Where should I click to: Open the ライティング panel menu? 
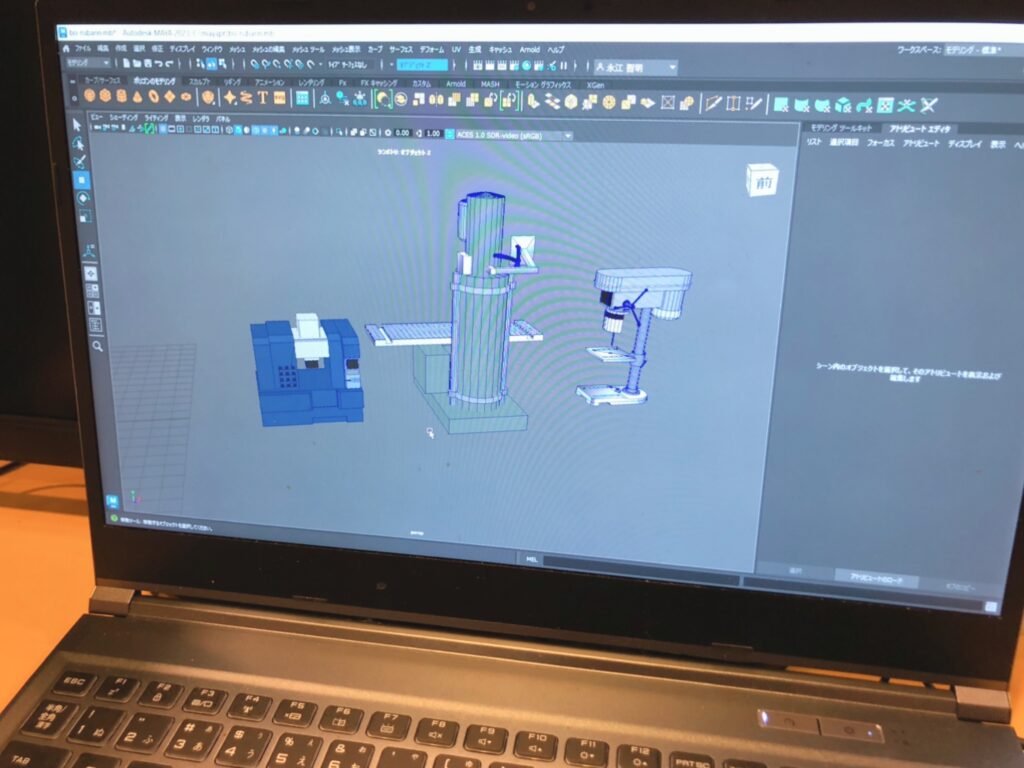pos(156,118)
